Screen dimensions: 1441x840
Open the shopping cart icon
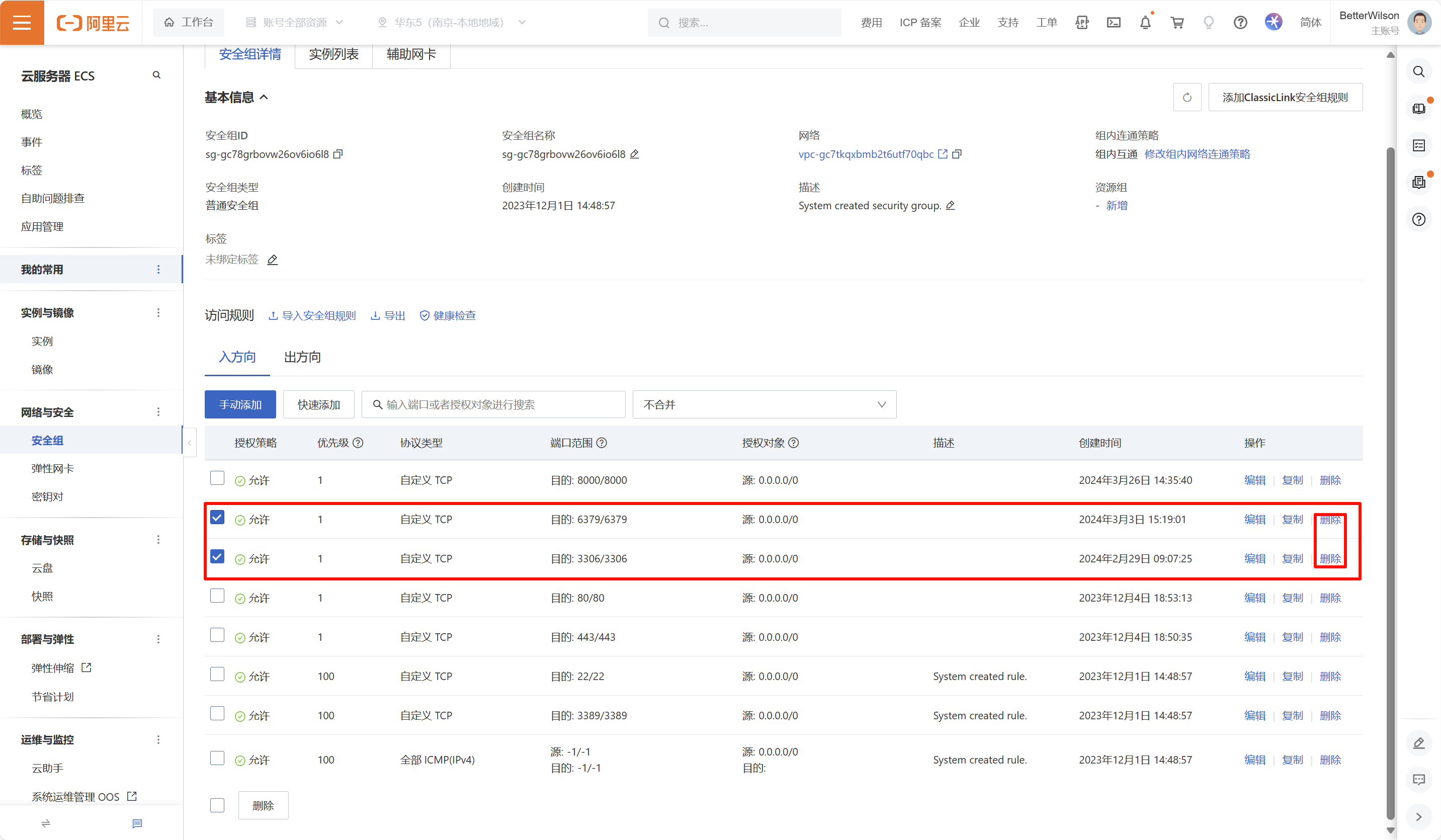tap(1177, 23)
